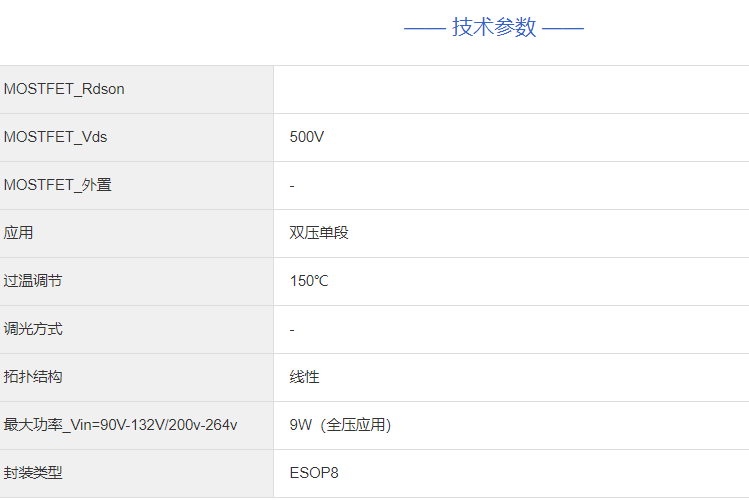Viewport: 749px width, 500px height.
Task: Click the 最大功率_Vin=90V-132V/200v-264v label
Action: 121,425
